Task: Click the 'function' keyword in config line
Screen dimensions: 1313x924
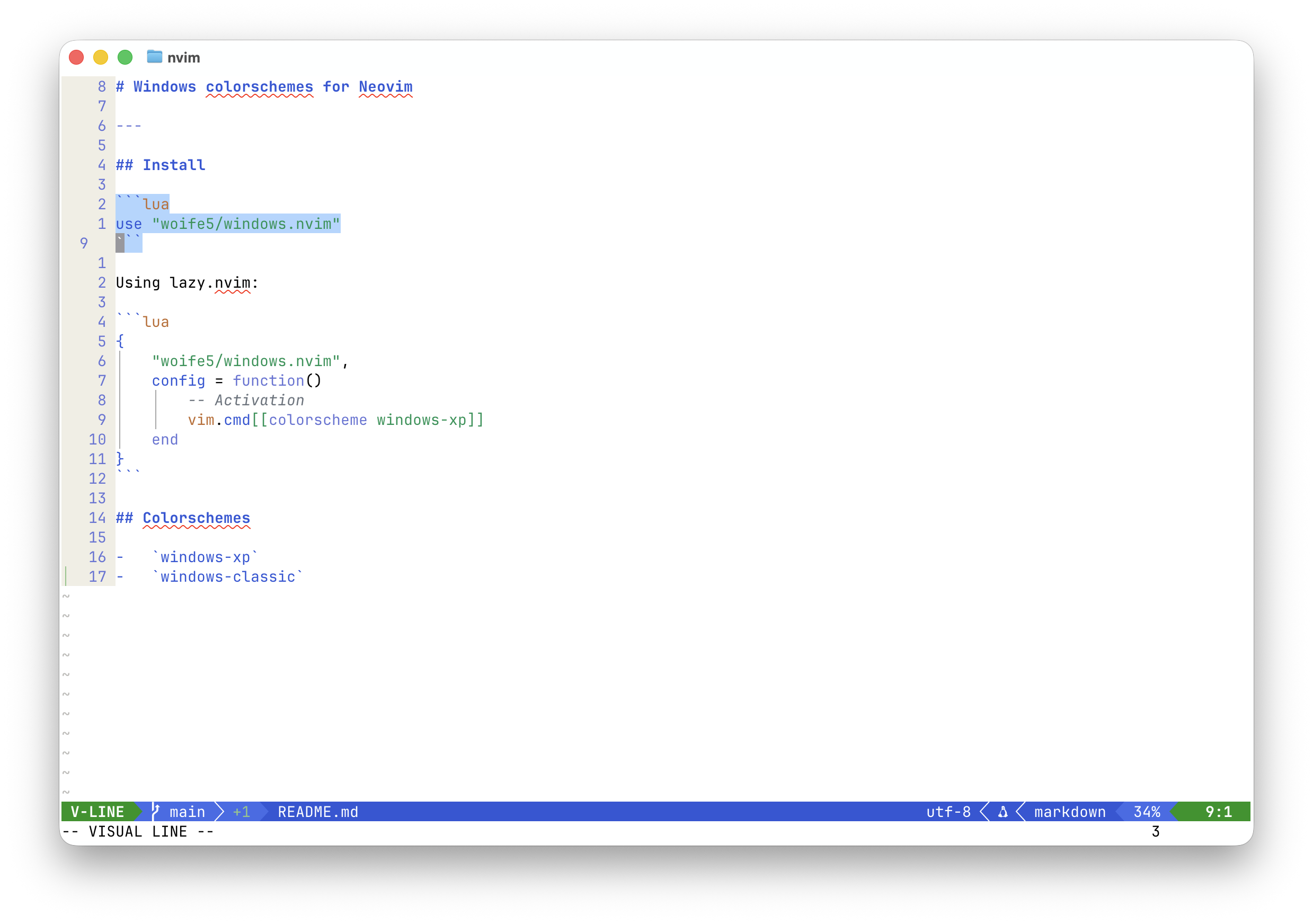Action: pyautogui.click(x=268, y=381)
